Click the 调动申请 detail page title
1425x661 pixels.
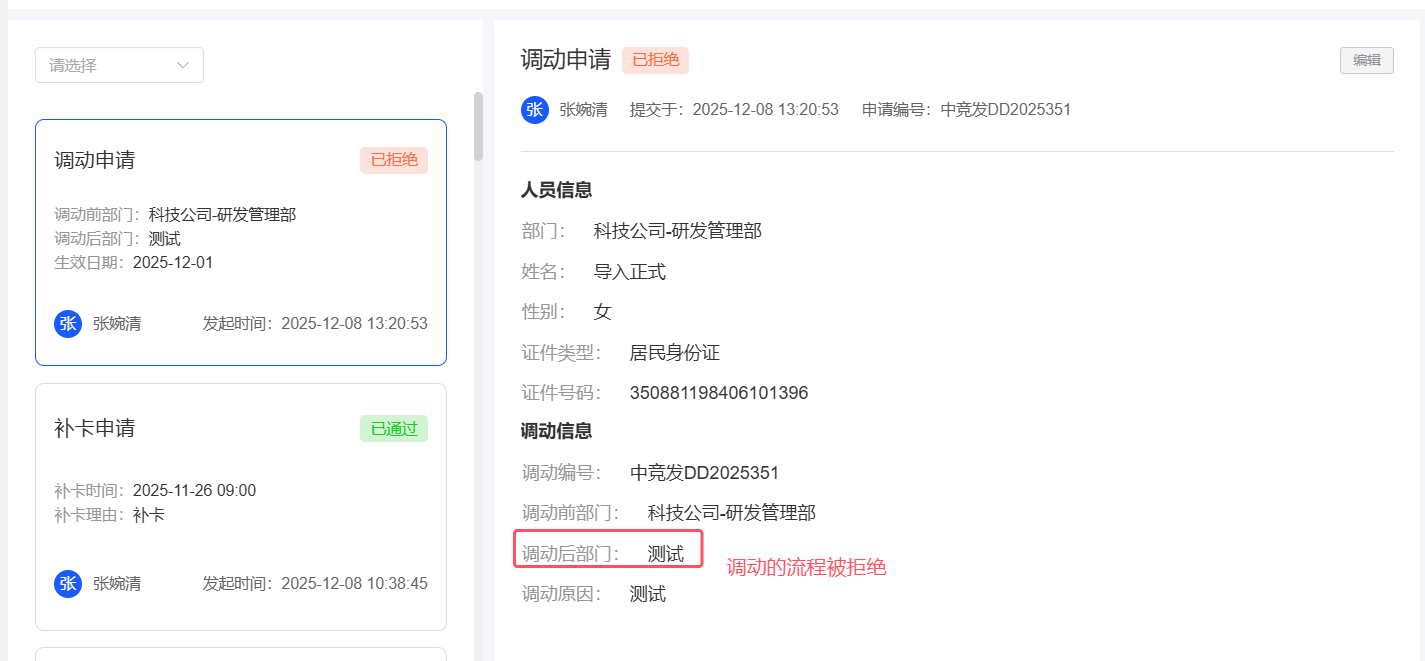(566, 60)
